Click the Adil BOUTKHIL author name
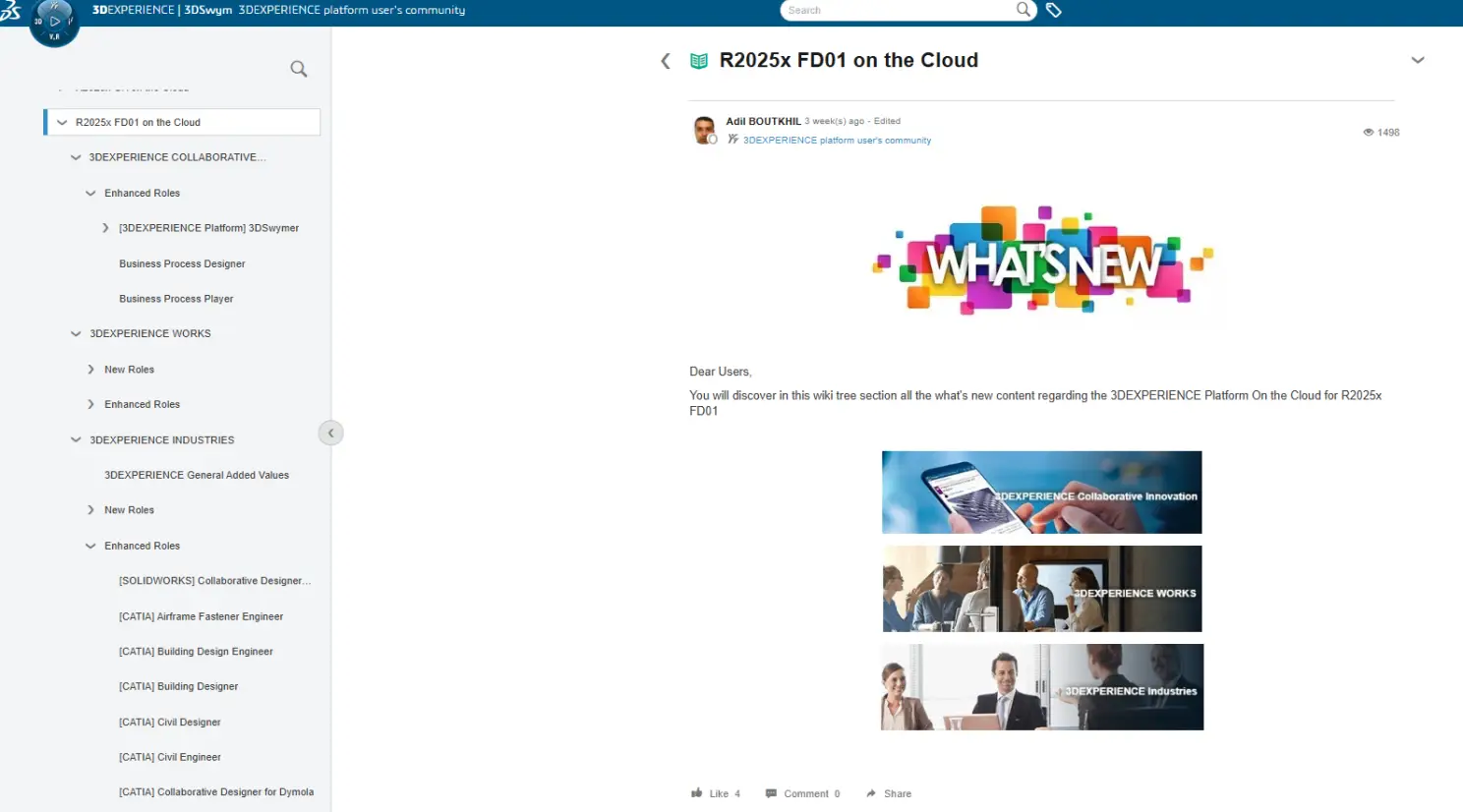 pos(763,121)
